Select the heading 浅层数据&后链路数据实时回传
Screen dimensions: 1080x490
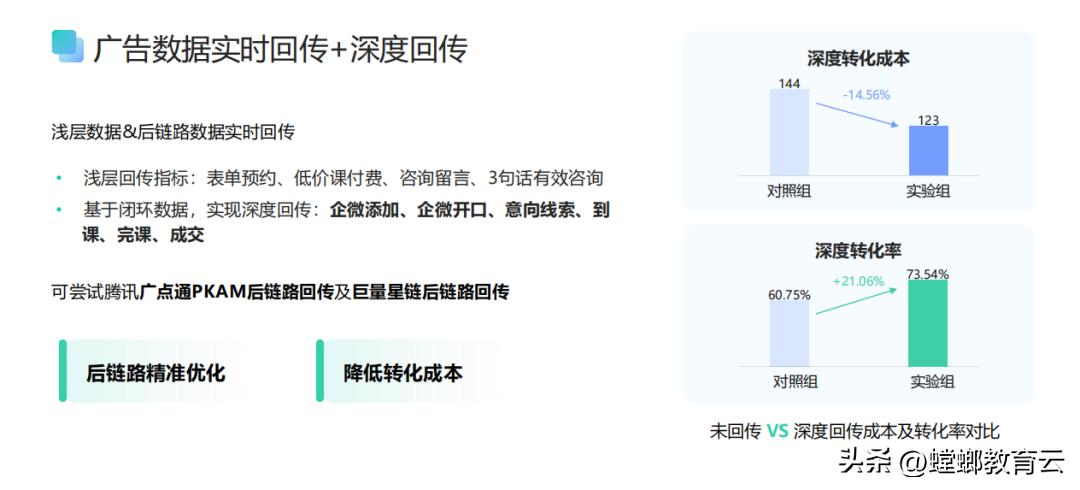[173, 132]
